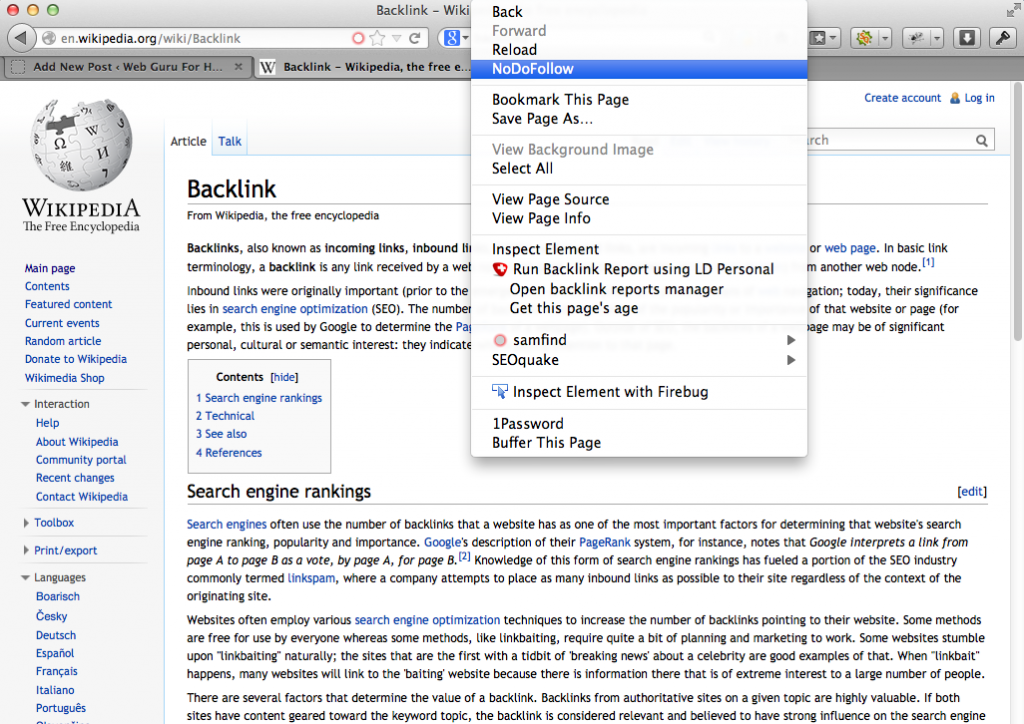Screen dimensions: 1024x724
Task: Choose Inspect Element menu item
Action: click(x=639, y=249)
